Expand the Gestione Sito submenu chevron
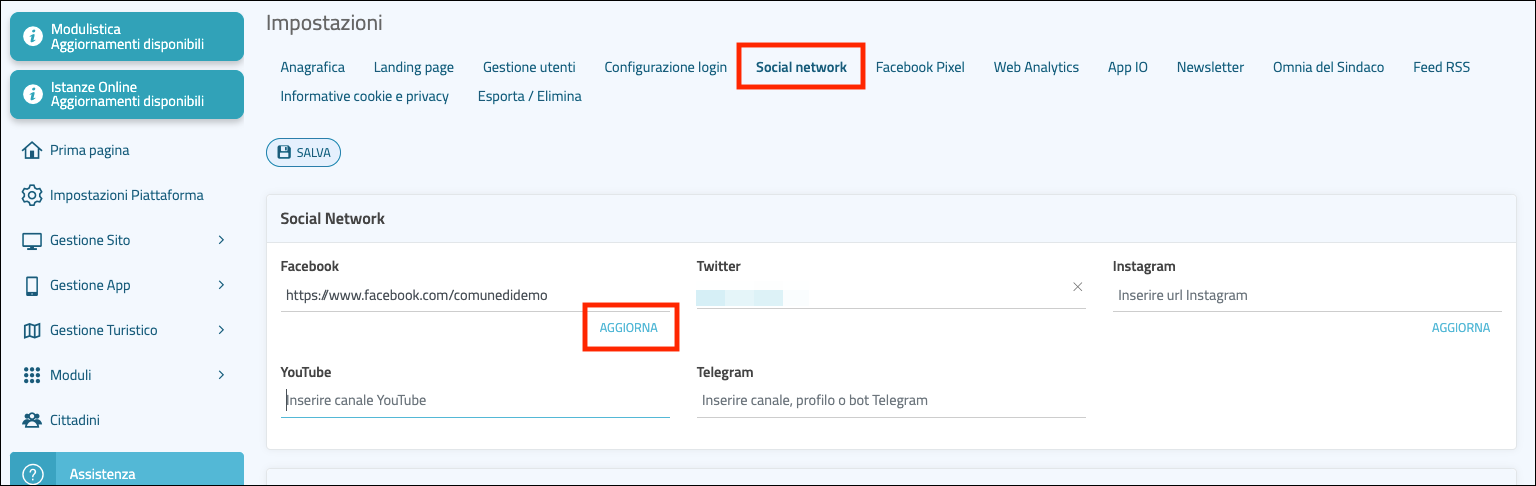Screen dimensions: 1536x486 tap(221, 240)
